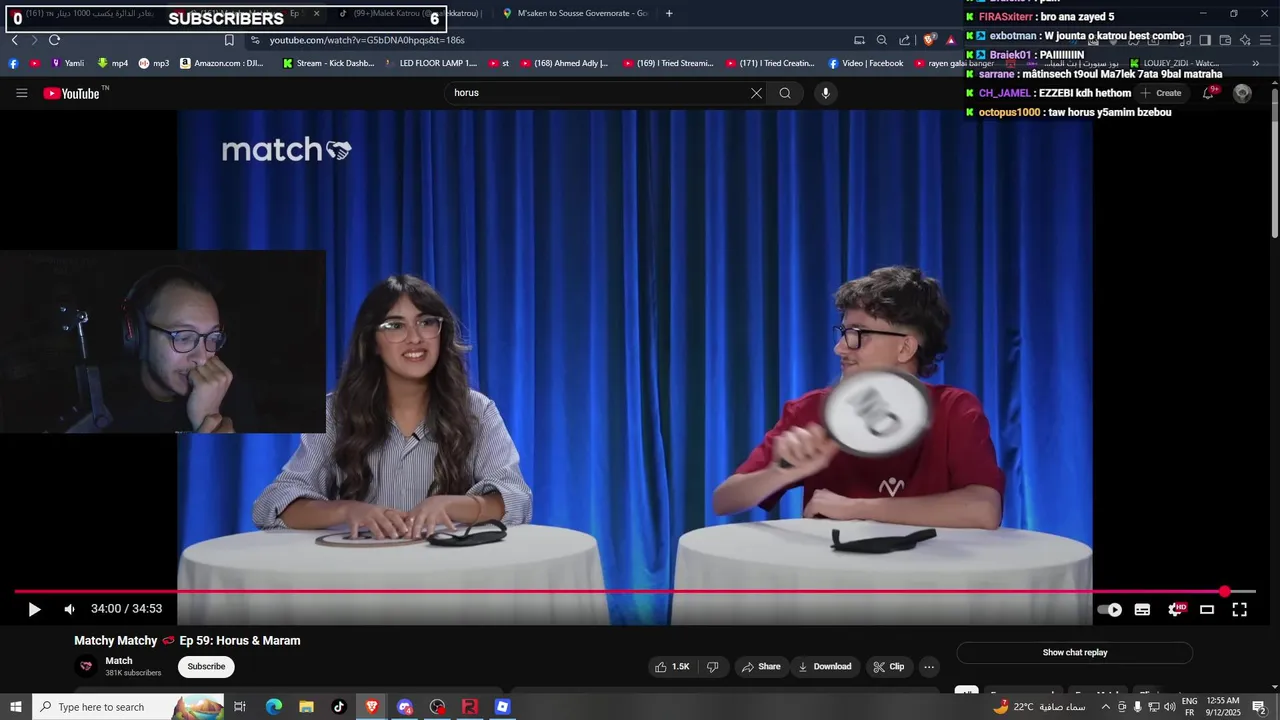Dislike the video
Image resolution: width=1280 pixels, height=720 pixels.
tap(712, 667)
